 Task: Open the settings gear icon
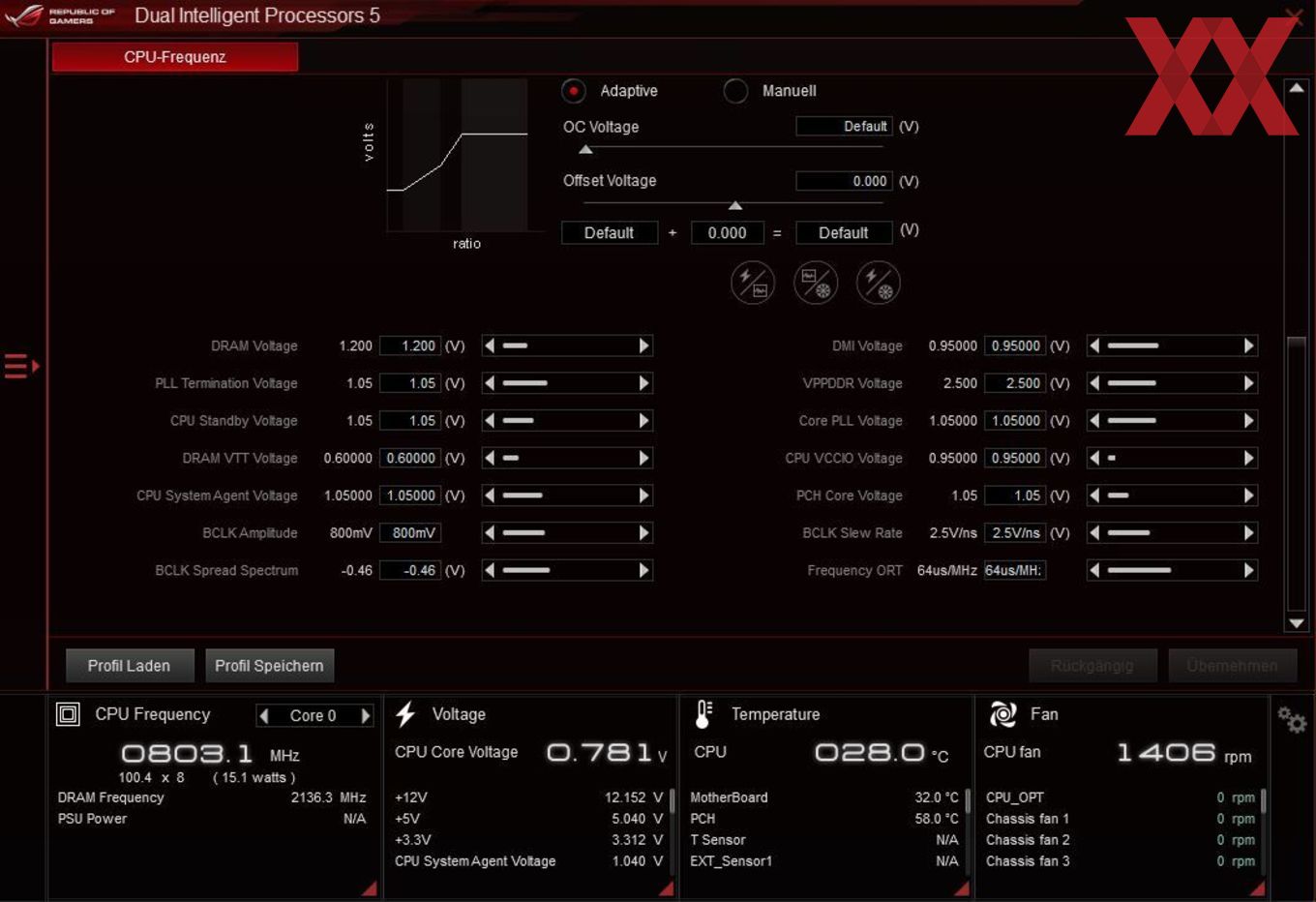(x=1292, y=719)
